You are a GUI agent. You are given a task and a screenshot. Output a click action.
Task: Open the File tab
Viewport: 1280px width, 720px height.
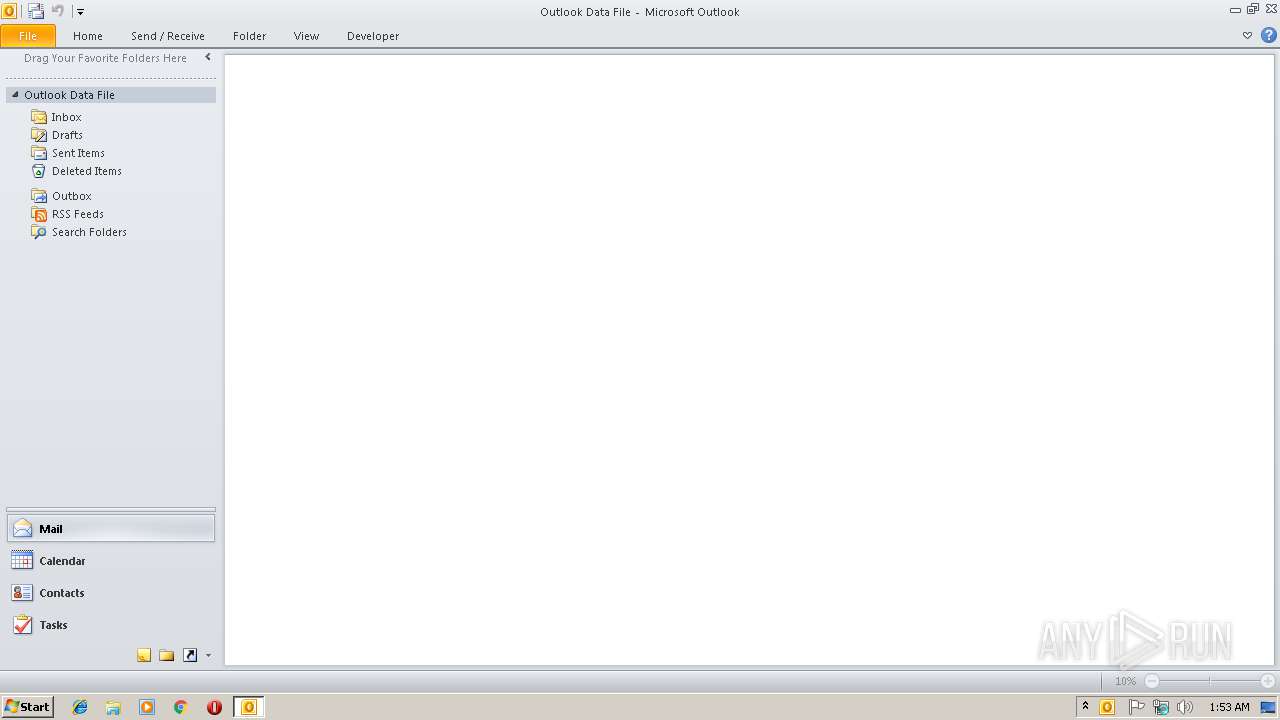coord(28,36)
